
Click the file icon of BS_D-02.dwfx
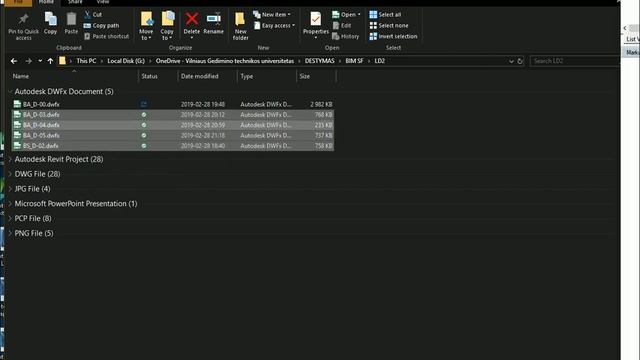(17, 146)
